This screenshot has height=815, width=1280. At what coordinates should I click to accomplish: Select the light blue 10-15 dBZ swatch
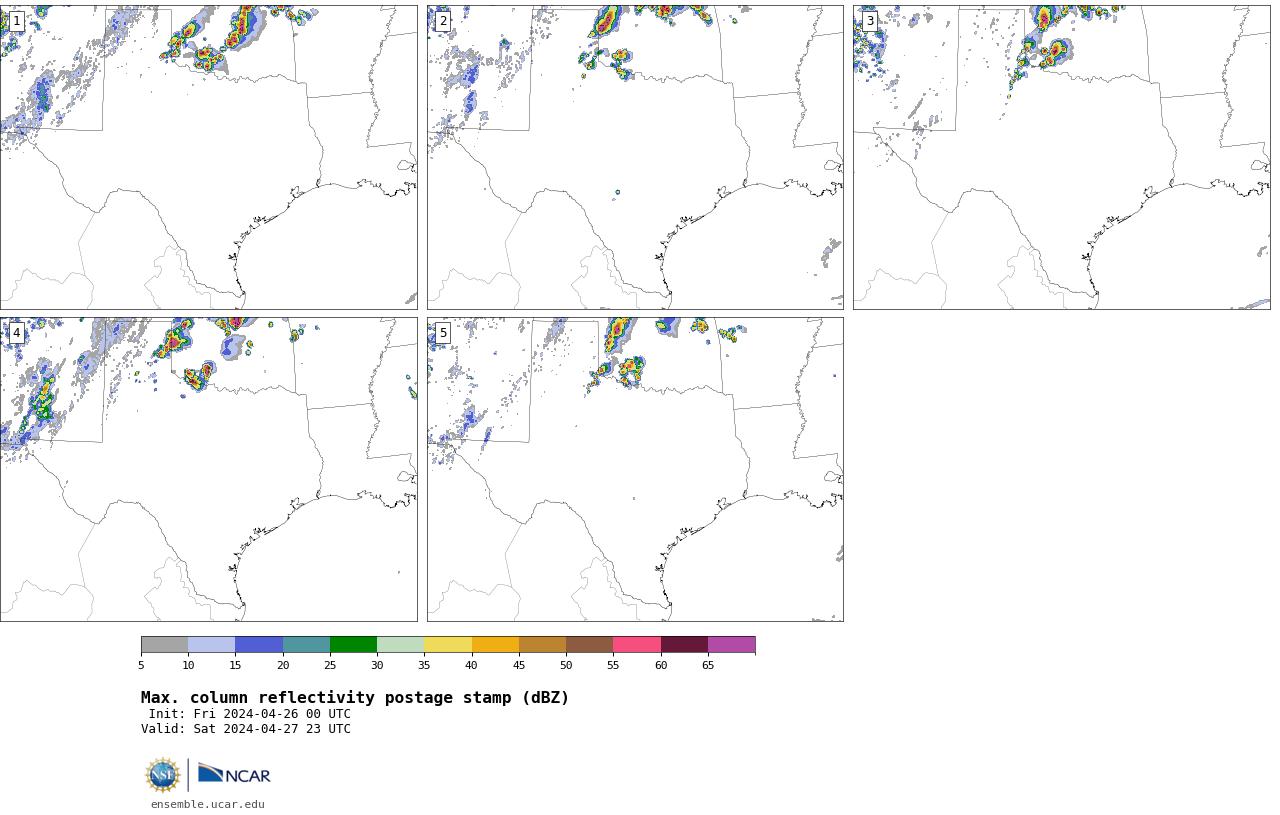click(x=211, y=644)
